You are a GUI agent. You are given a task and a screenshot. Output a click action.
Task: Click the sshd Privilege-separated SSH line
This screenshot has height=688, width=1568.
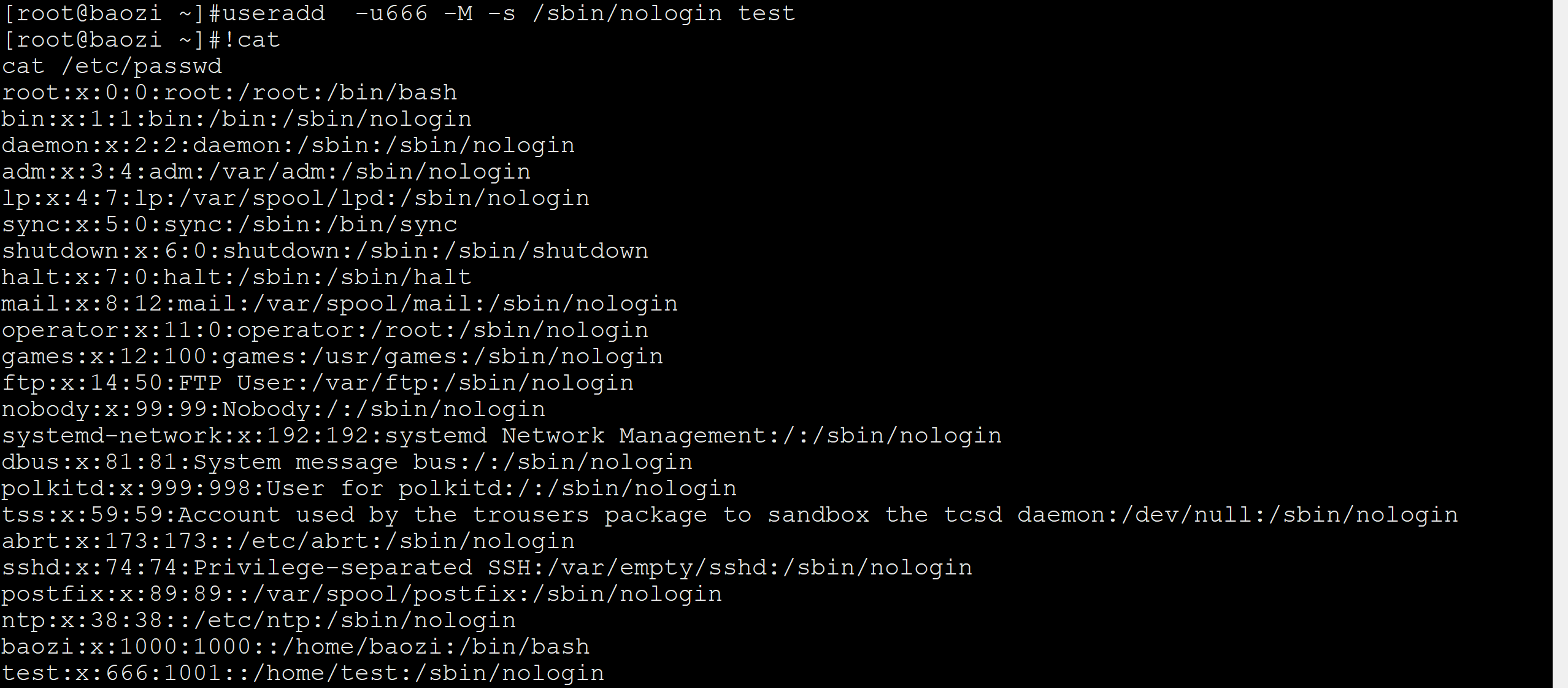click(x=486, y=568)
